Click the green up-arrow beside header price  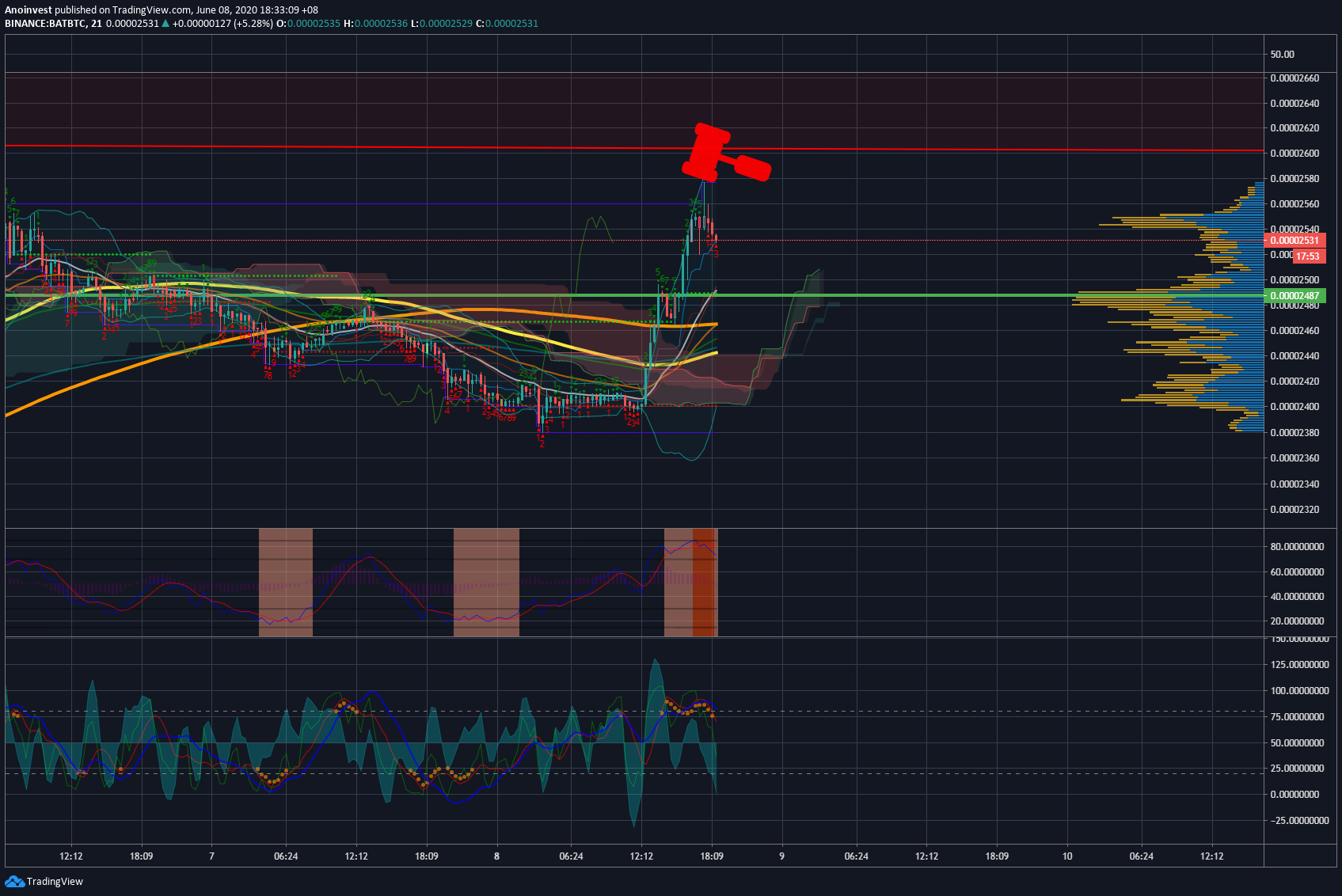(x=165, y=24)
